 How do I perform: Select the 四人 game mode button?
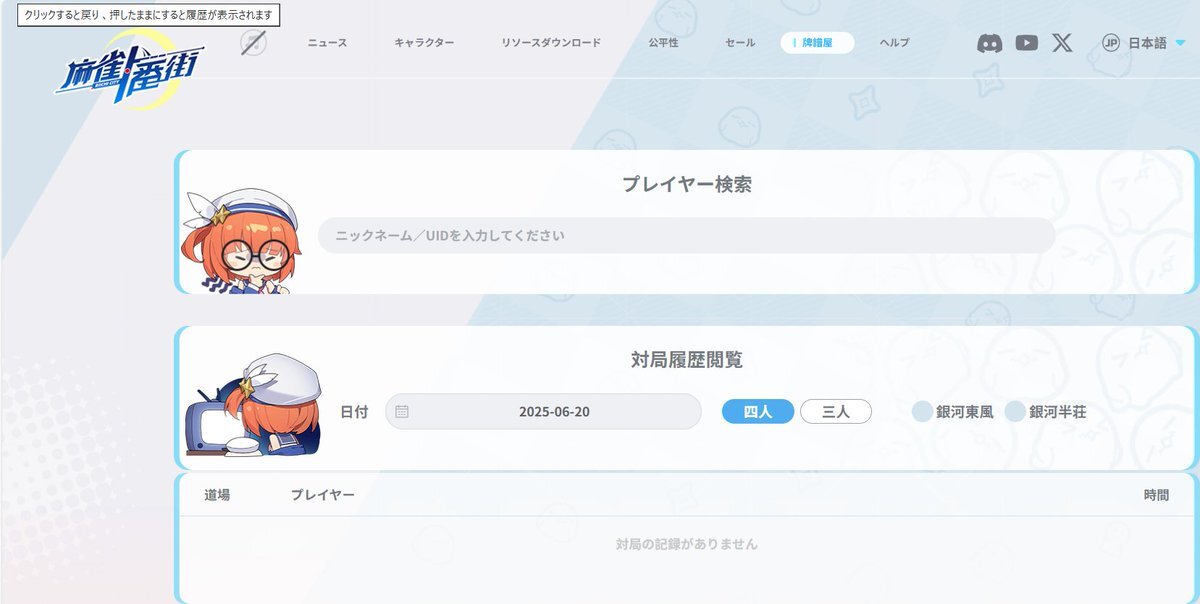coord(758,411)
